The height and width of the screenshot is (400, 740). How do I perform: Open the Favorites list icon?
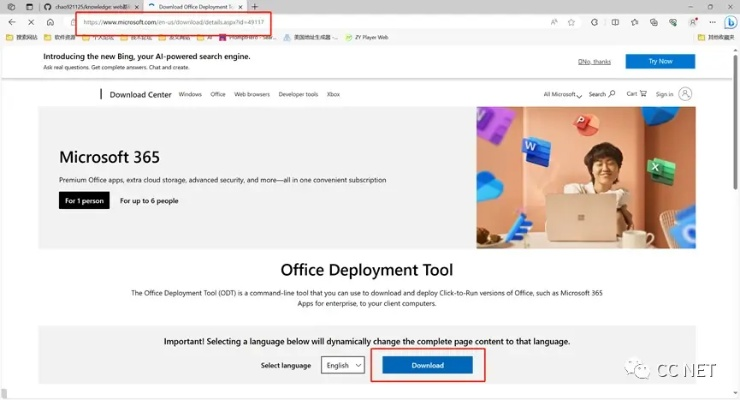click(635, 22)
